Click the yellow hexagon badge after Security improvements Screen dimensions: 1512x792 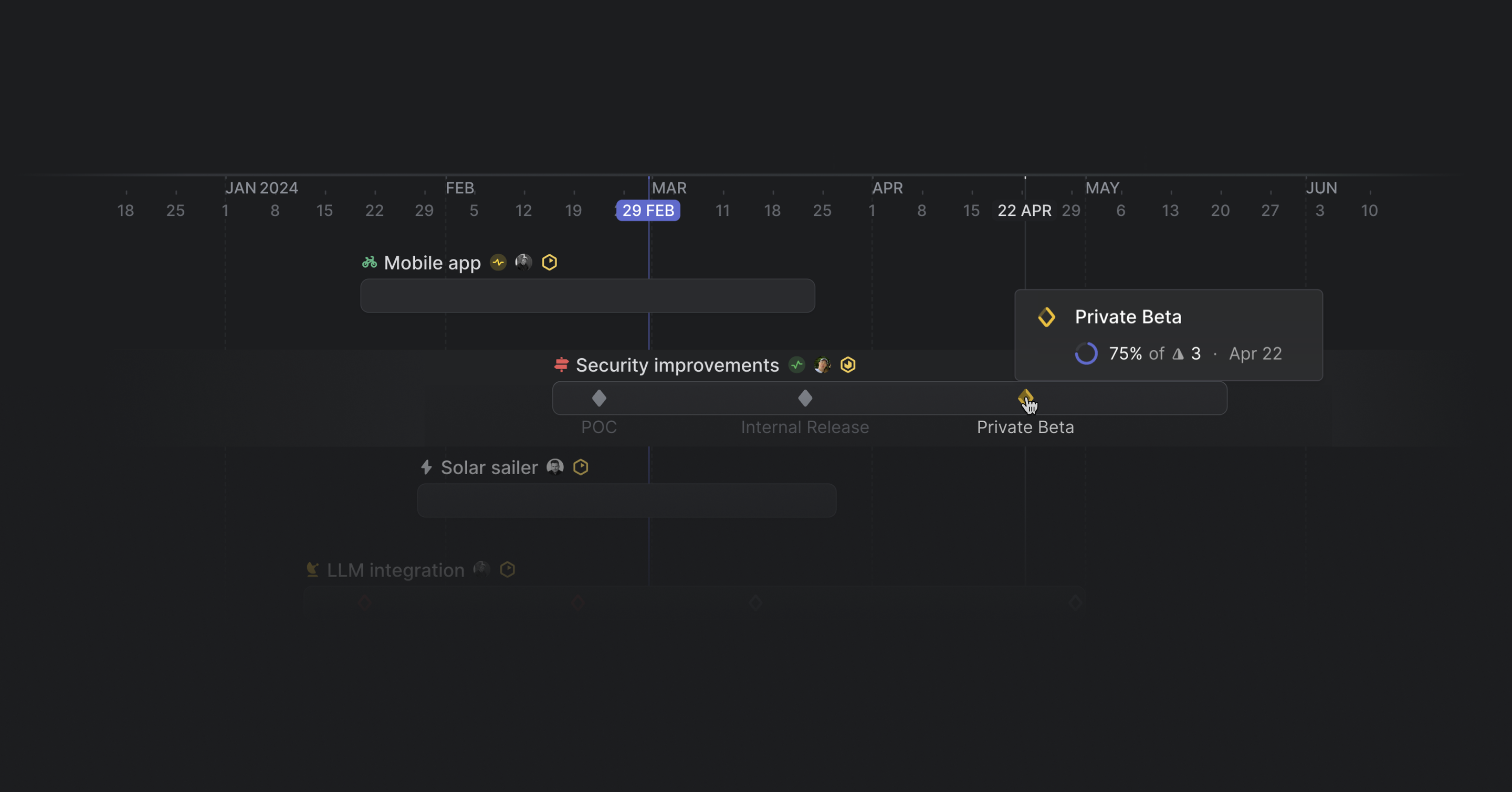(848, 364)
